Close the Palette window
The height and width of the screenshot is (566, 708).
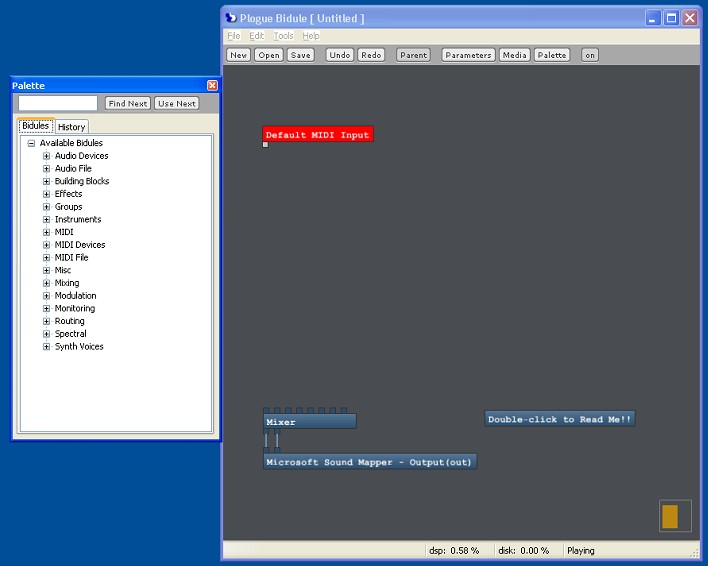212,85
